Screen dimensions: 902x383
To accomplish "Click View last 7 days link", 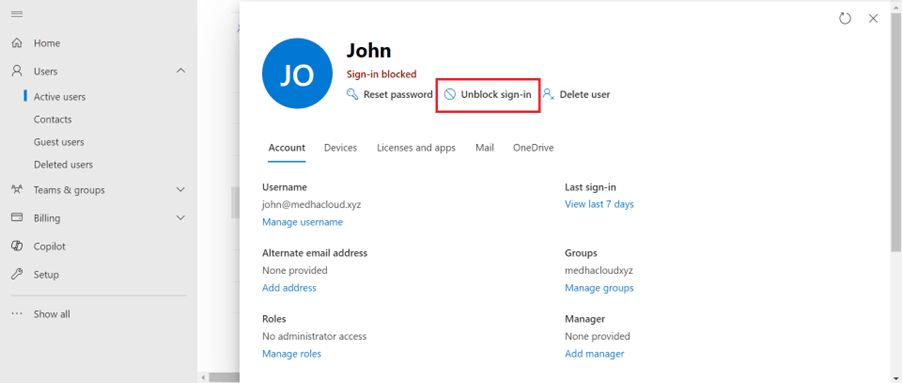I will pos(599,204).
